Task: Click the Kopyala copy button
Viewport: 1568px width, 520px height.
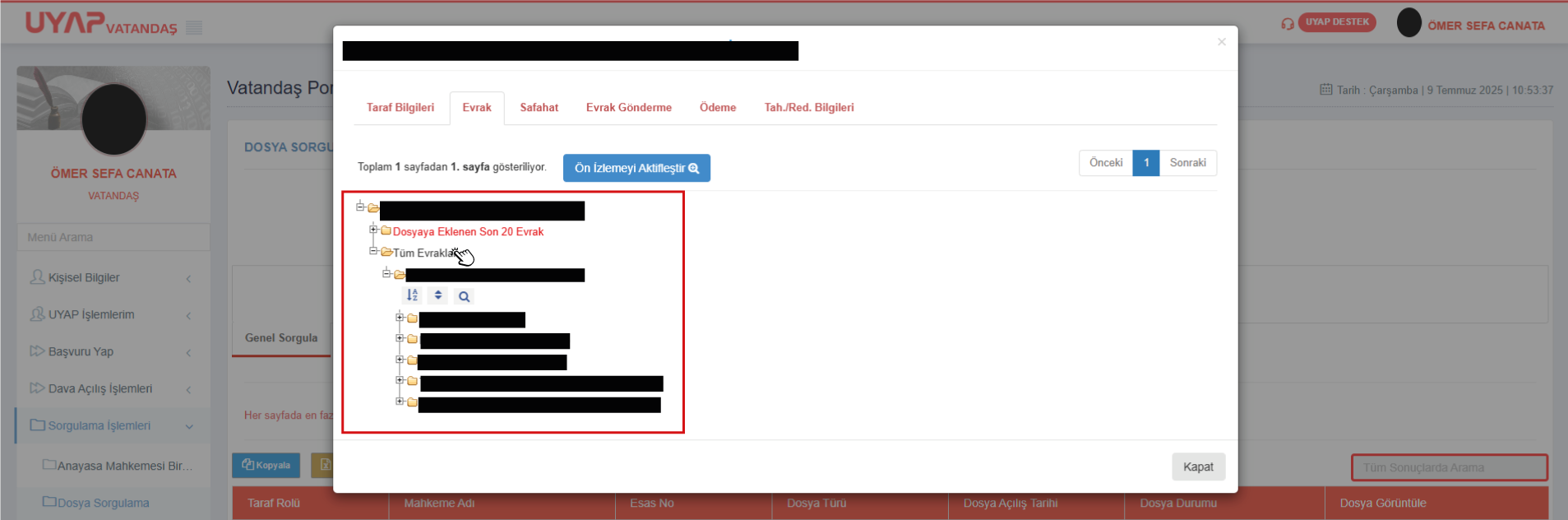Action: coord(266,465)
